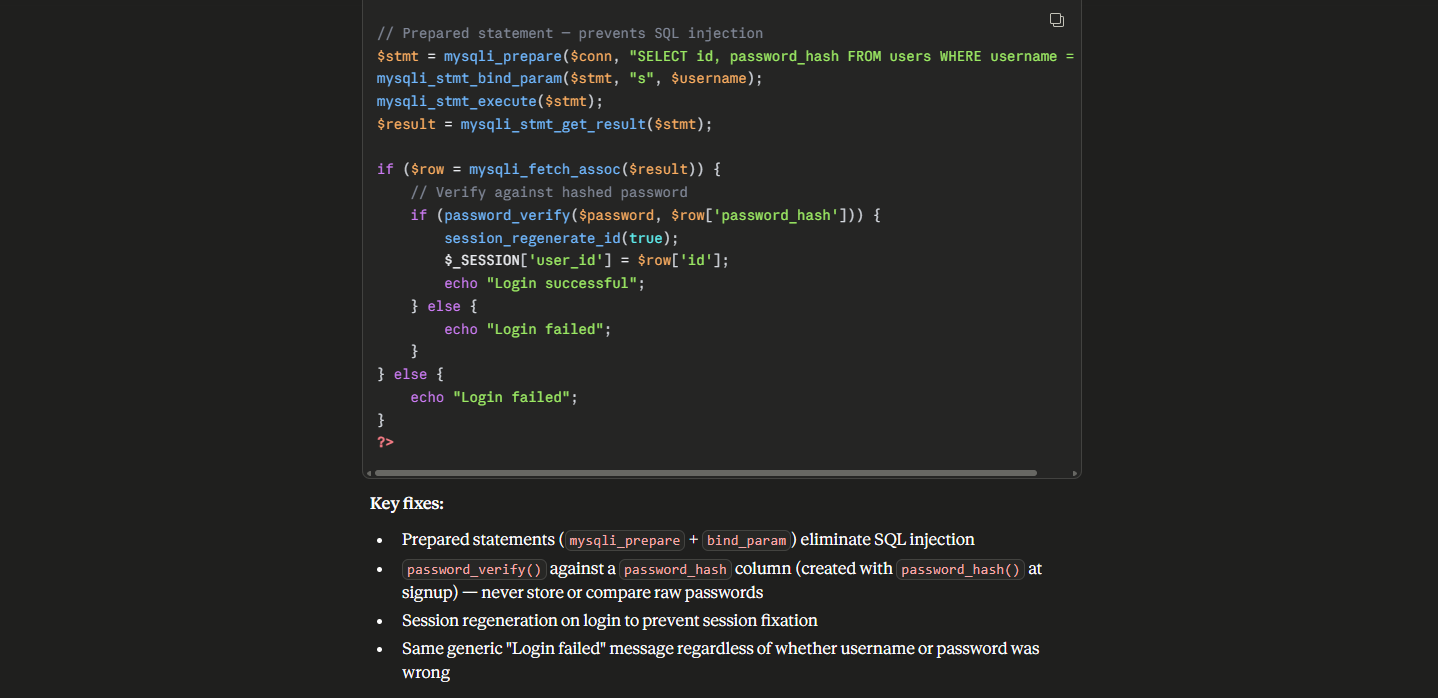Click the mysqli_stmt_get_result line

click(544, 124)
